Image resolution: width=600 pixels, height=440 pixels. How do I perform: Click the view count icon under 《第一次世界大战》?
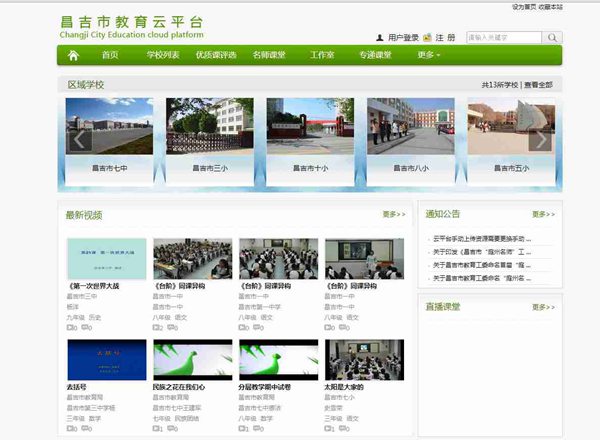point(72,327)
